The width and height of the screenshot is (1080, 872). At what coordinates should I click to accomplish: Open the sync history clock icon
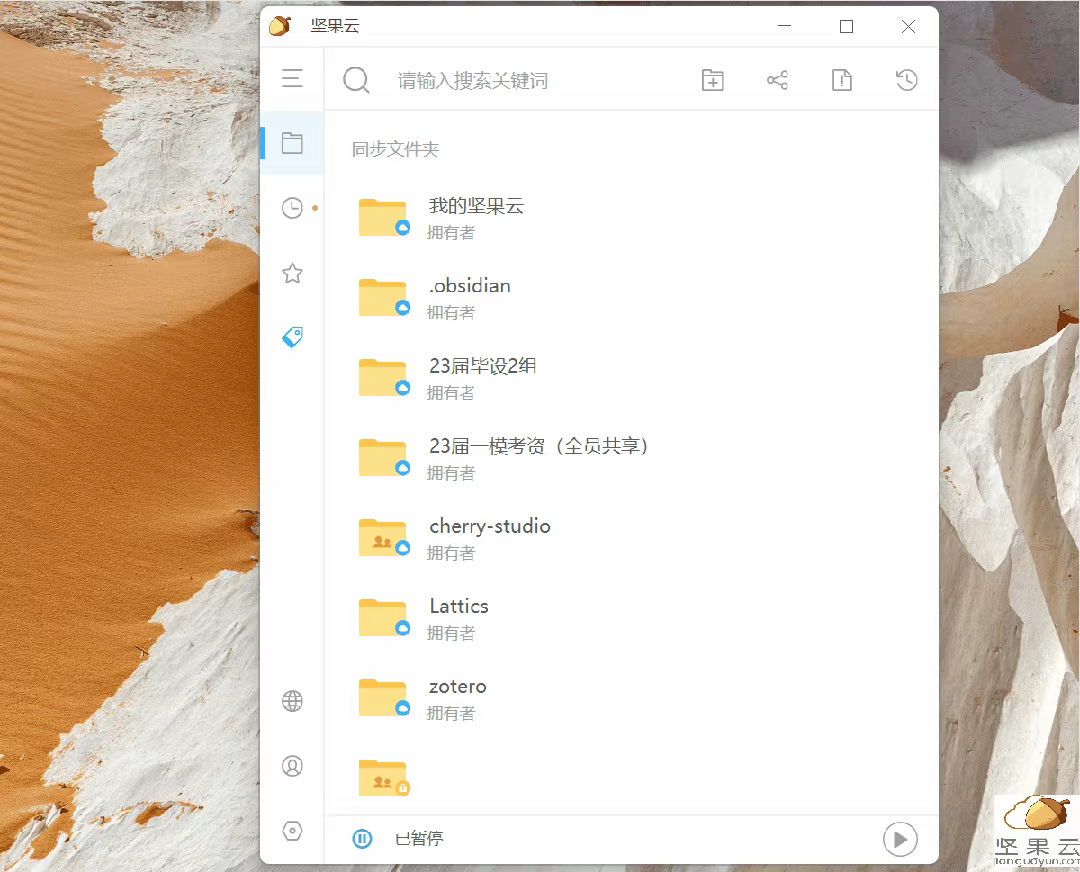pyautogui.click(x=906, y=80)
